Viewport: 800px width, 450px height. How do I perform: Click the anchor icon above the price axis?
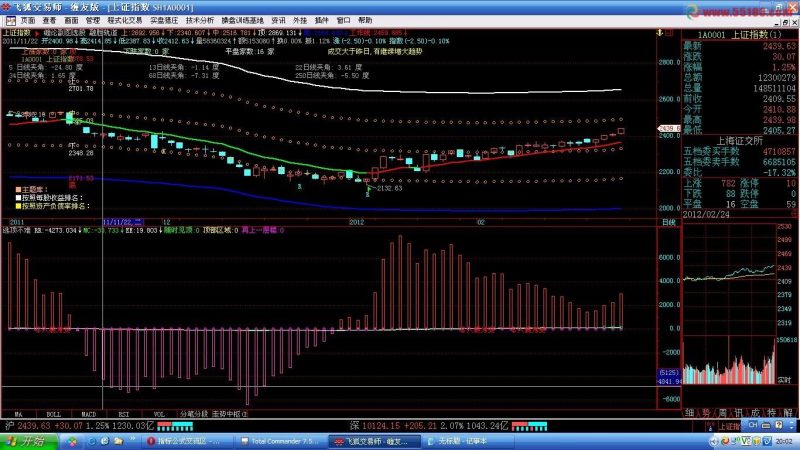click(x=659, y=33)
